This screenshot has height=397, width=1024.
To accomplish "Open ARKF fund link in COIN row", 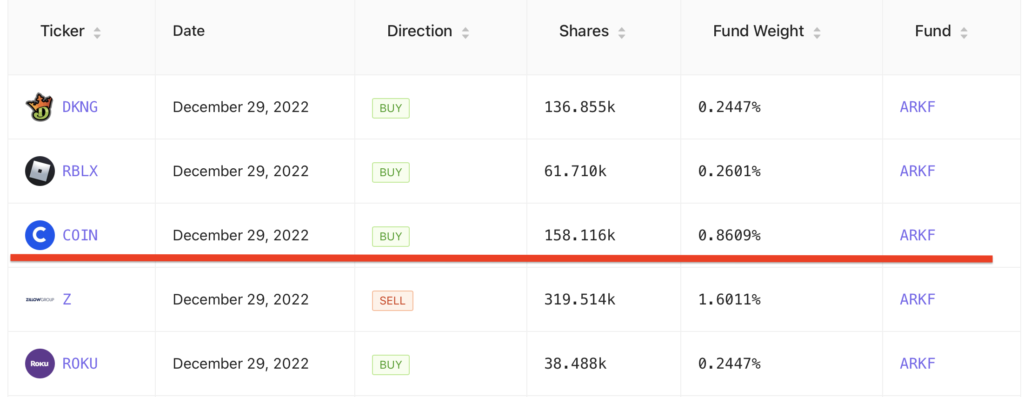I will 918,236.
